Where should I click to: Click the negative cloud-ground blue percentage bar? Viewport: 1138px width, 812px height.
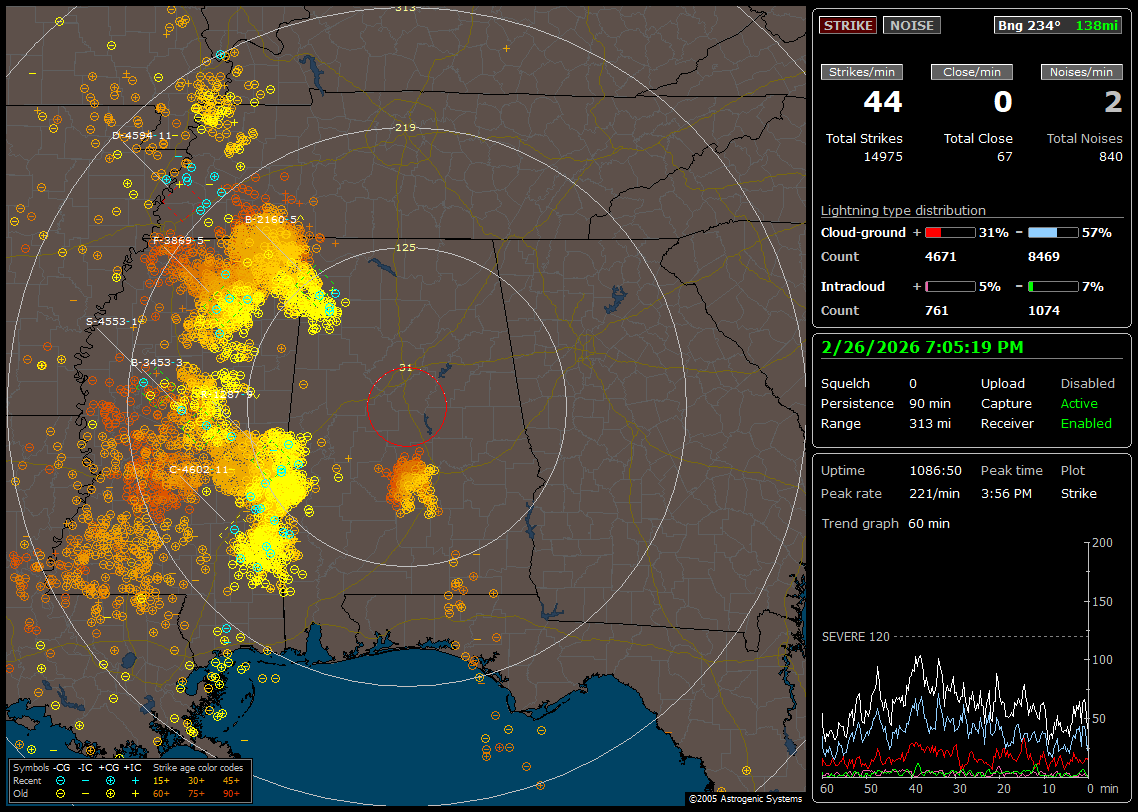pyautogui.click(x=1053, y=232)
